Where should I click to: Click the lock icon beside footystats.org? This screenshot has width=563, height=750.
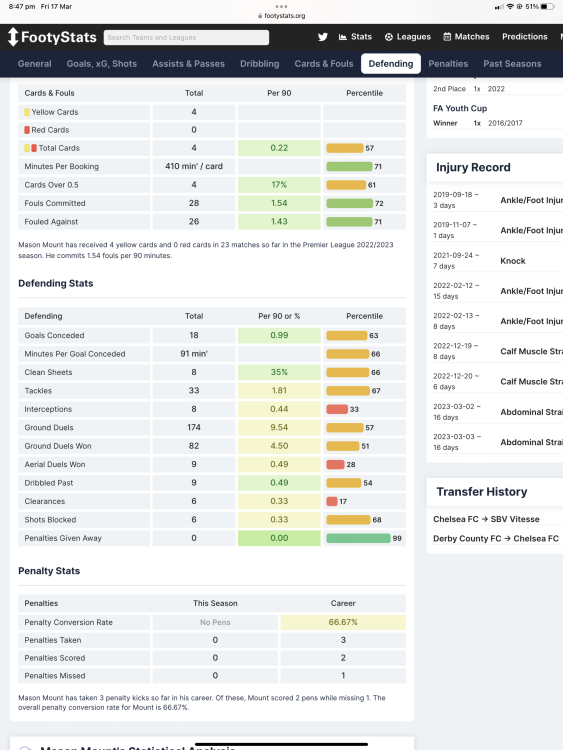(260, 16)
